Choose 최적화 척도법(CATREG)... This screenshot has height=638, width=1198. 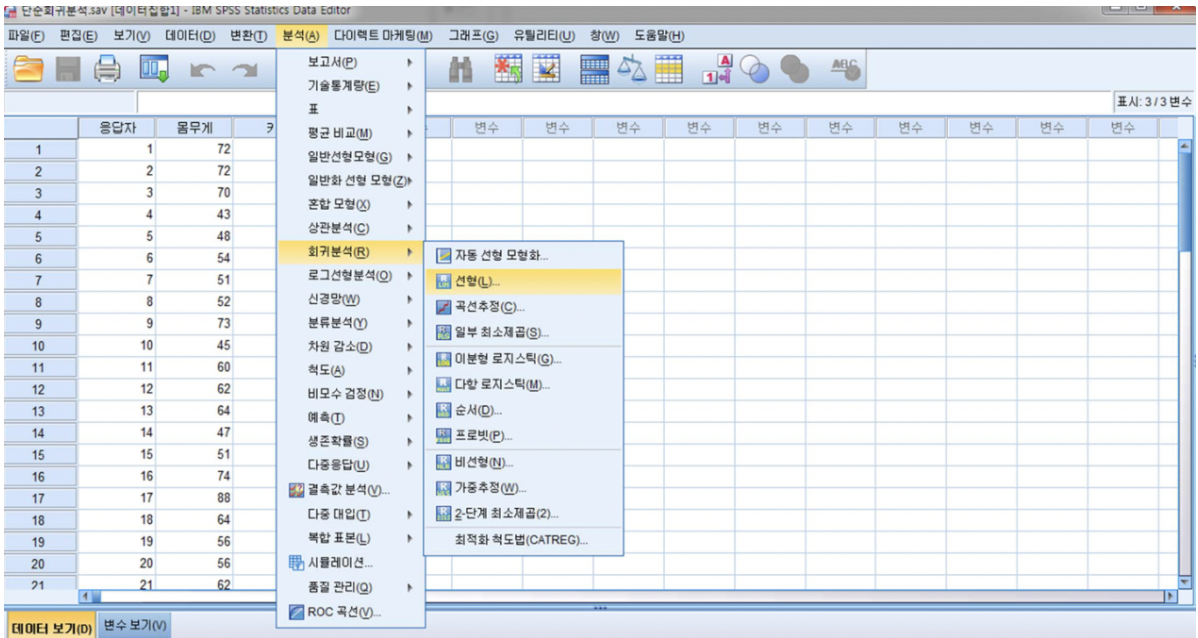pyautogui.click(x=524, y=540)
